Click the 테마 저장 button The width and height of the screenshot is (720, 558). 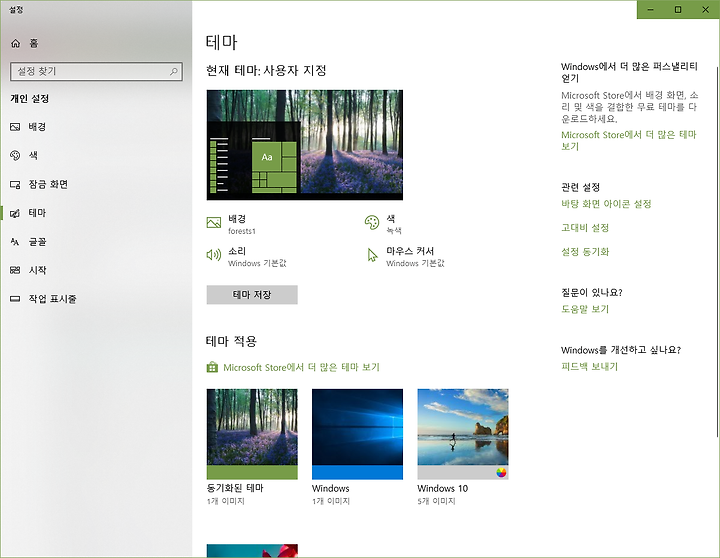[252, 295]
